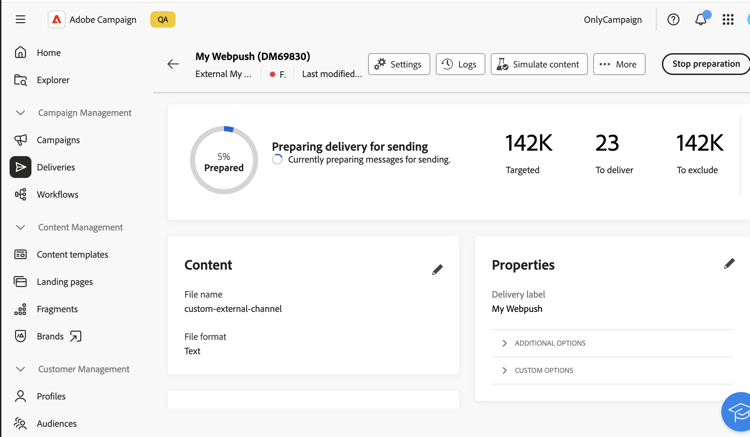Open the delivery Logs
The image size is (750, 437).
(460, 64)
